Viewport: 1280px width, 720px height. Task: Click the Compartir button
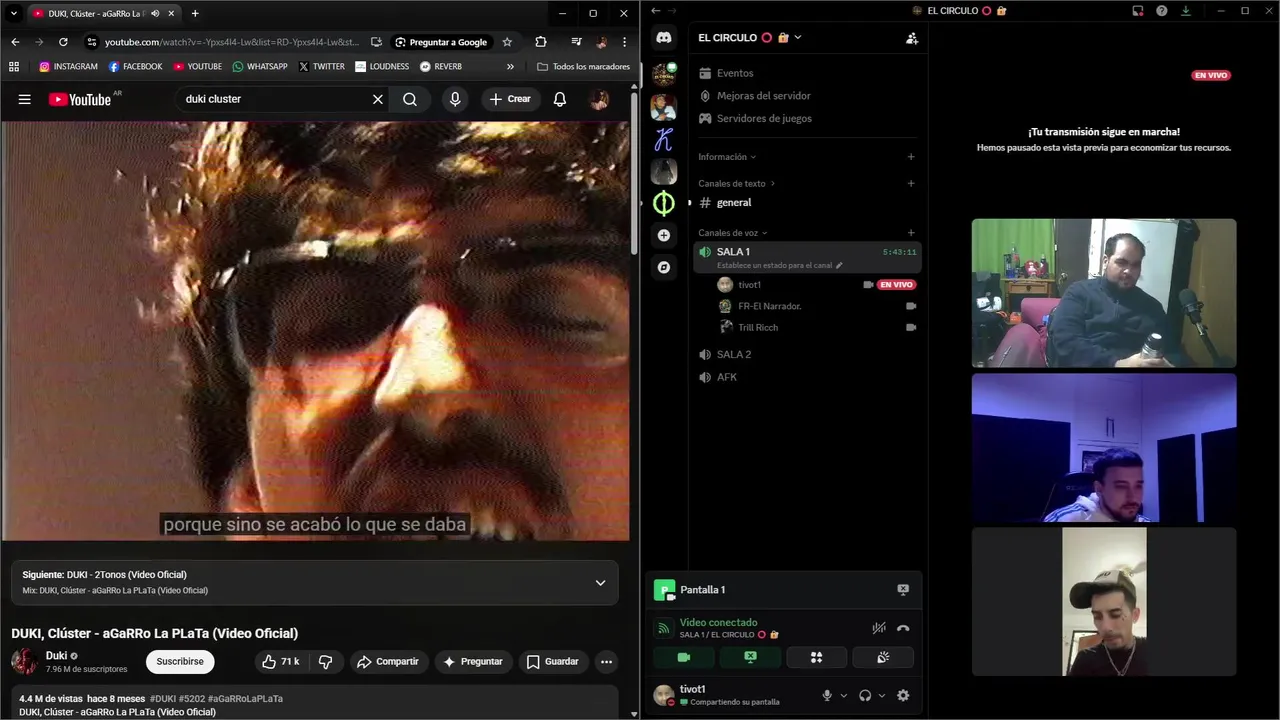tap(388, 661)
